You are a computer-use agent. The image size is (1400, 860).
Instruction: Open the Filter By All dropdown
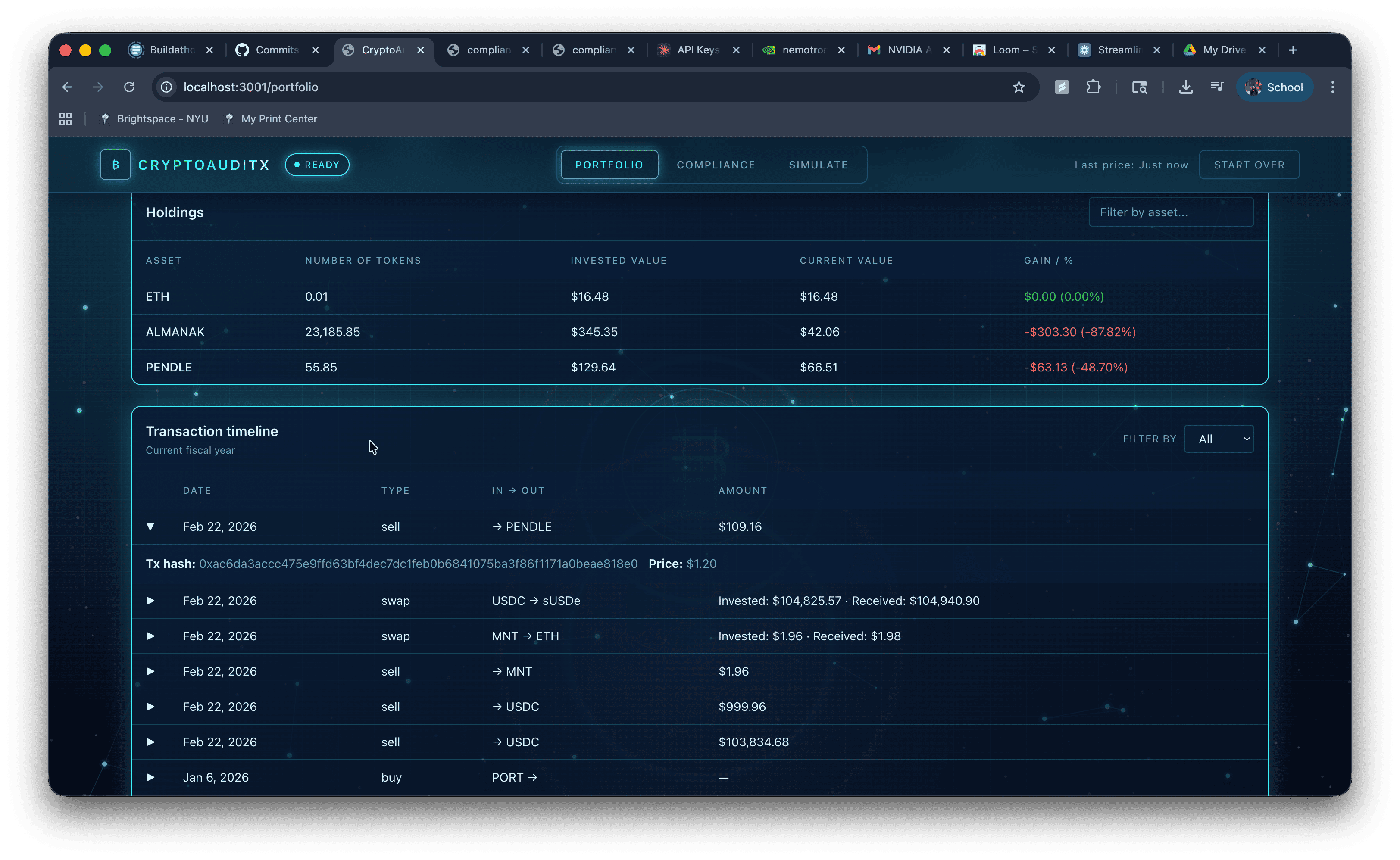[1219, 439]
